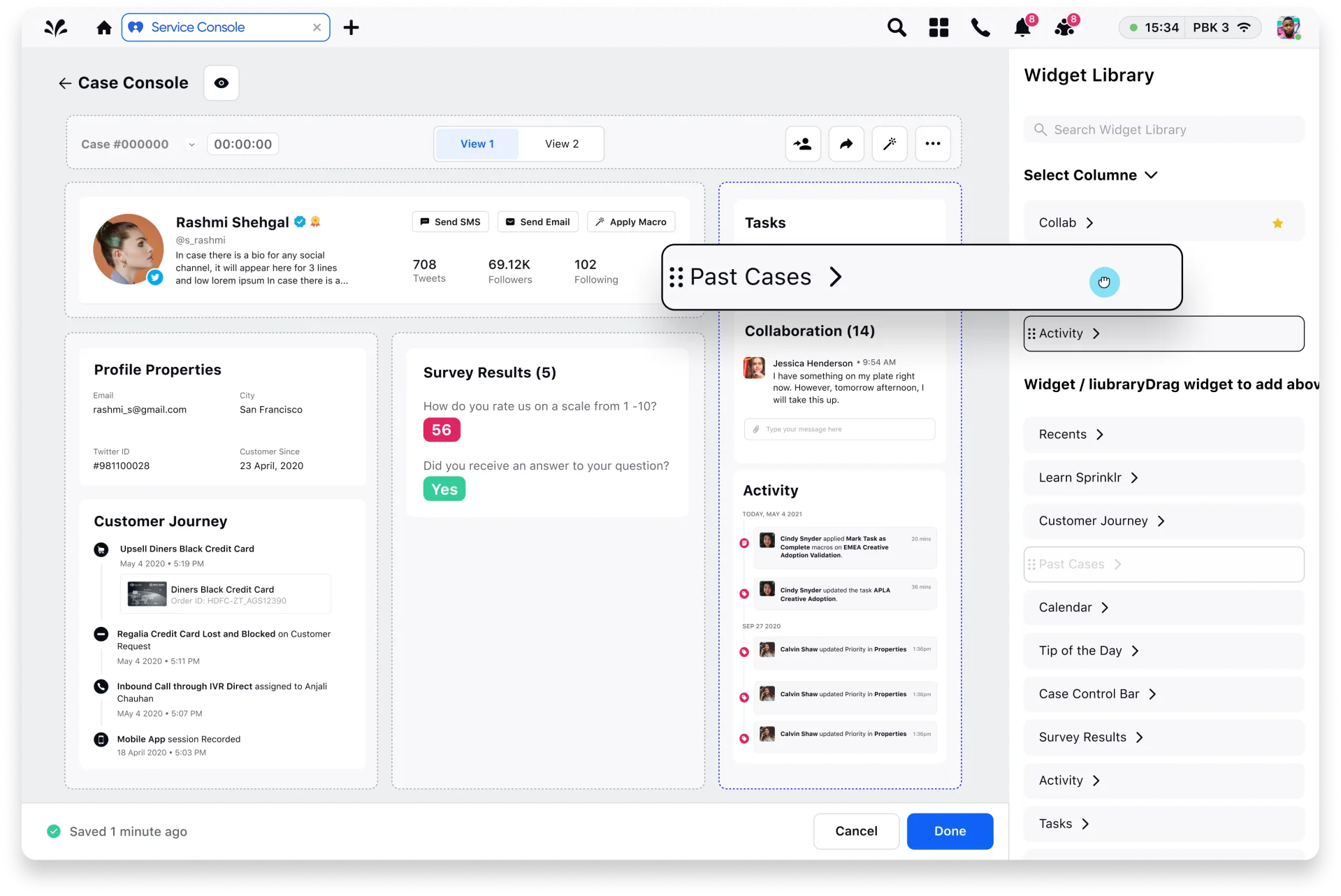The image size is (1341, 896).
Task: Add a new tab with plus icon
Action: [x=351, y=28]
